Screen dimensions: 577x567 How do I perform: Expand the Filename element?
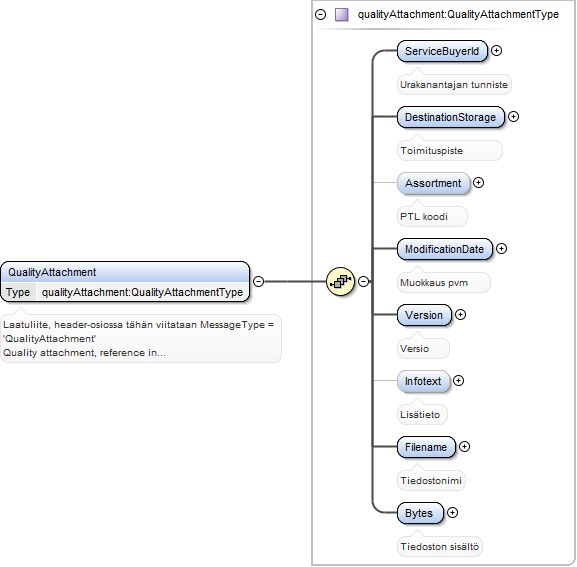pos(464,447)
